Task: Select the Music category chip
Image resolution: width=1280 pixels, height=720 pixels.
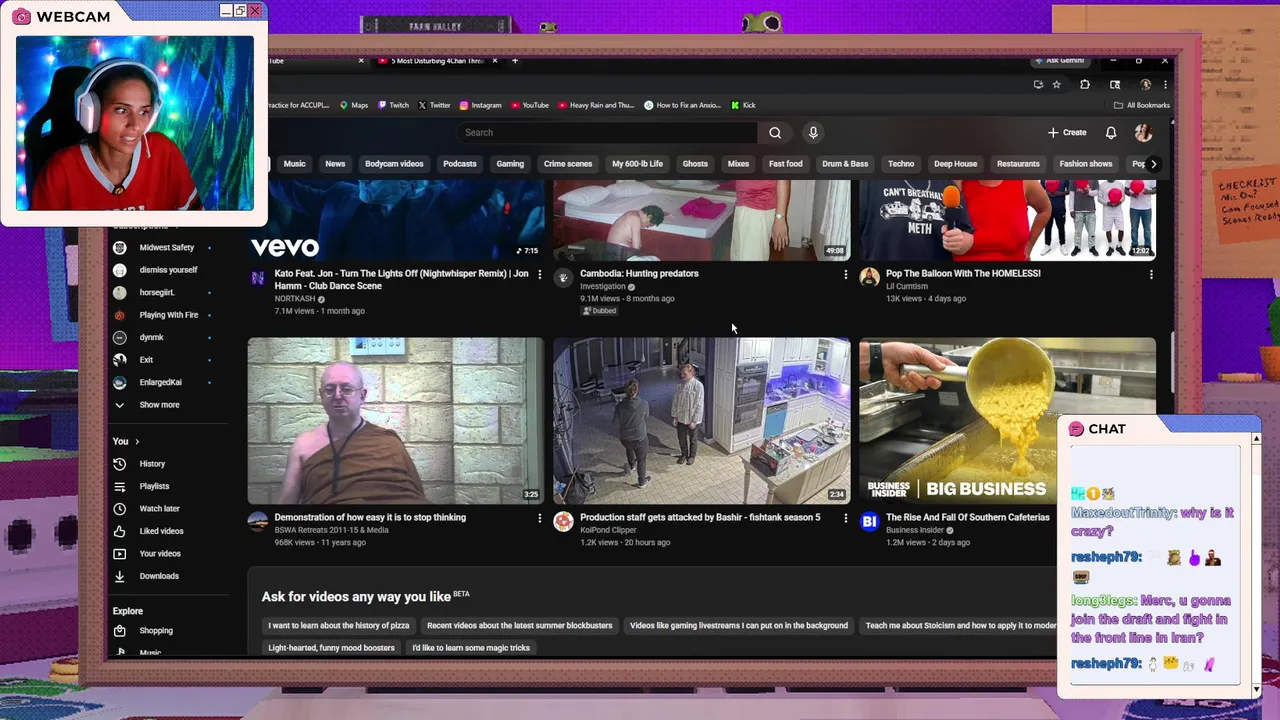Action: 294,164
